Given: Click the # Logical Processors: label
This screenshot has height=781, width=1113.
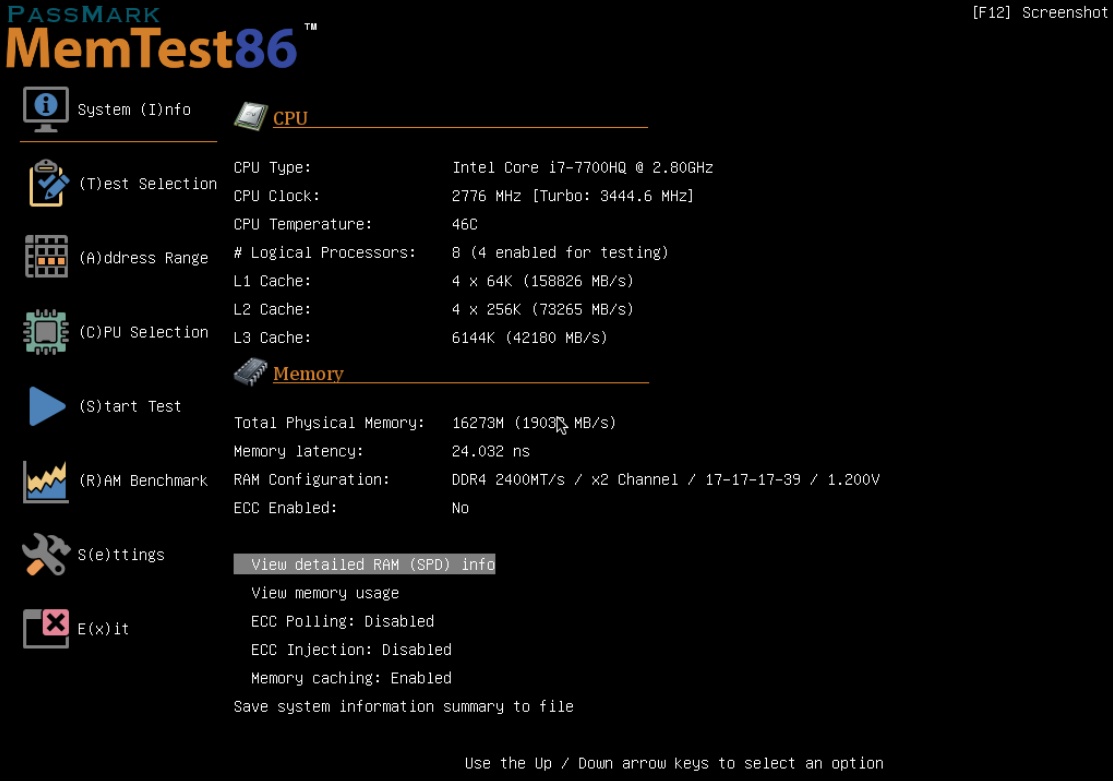Looking at the screenshot, I should 324,253.
